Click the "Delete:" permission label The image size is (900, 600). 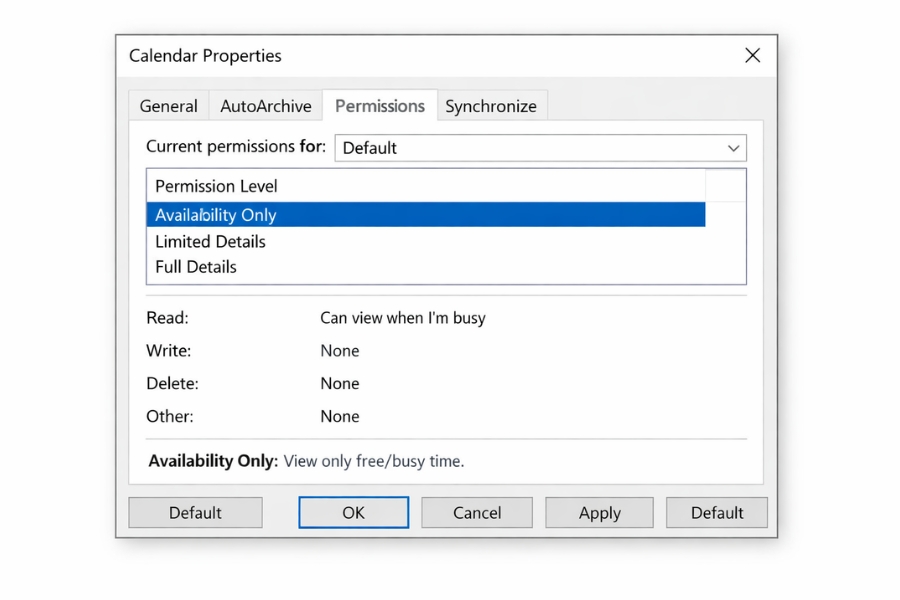[x=172, y=384]
